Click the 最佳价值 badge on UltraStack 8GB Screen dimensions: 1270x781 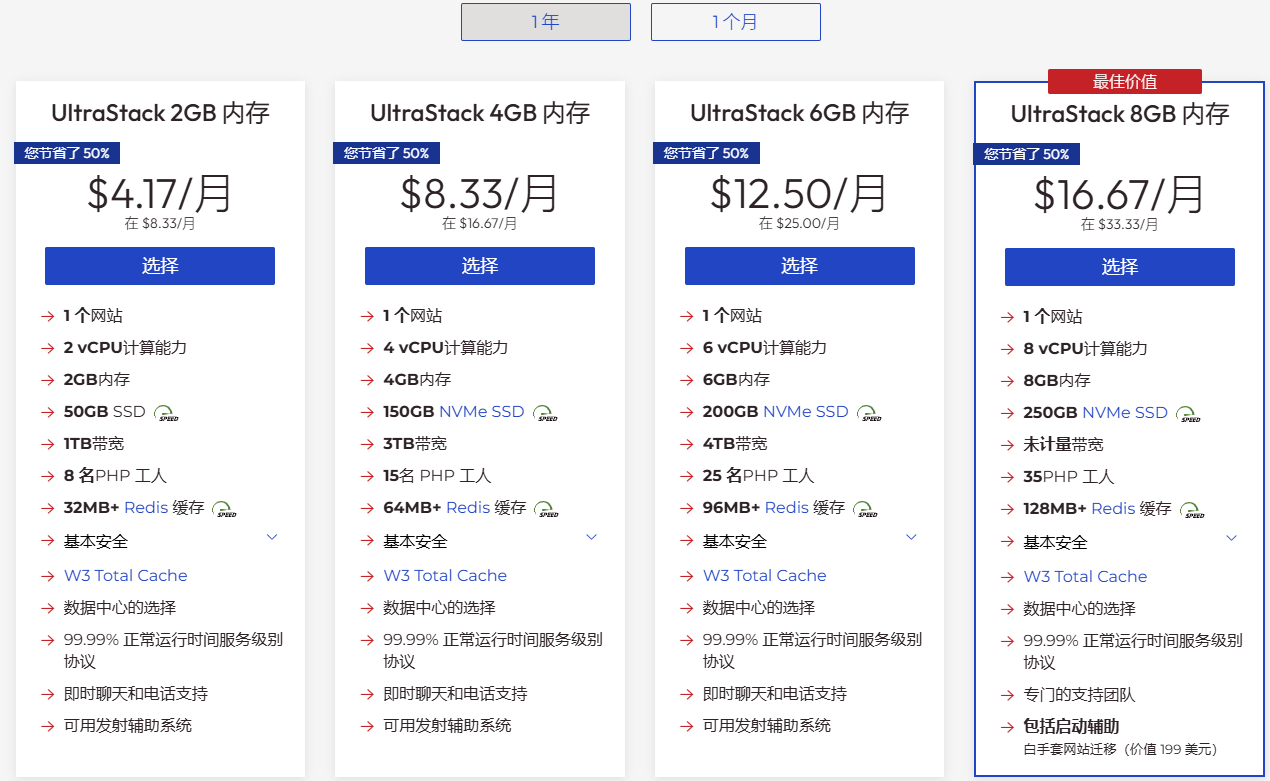click(1124, 81)
